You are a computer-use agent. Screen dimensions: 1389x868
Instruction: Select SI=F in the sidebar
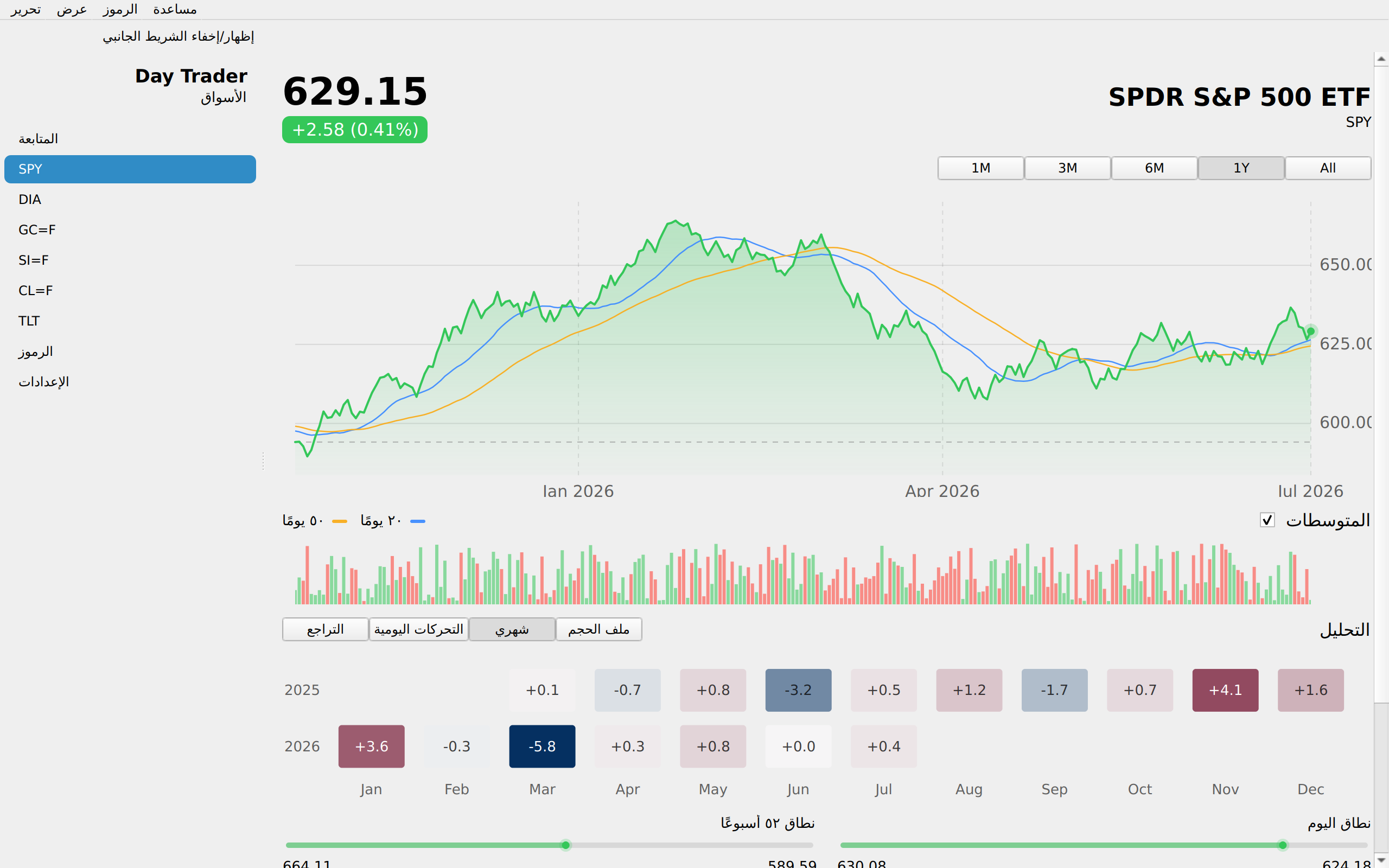click(x=130, y=260)
